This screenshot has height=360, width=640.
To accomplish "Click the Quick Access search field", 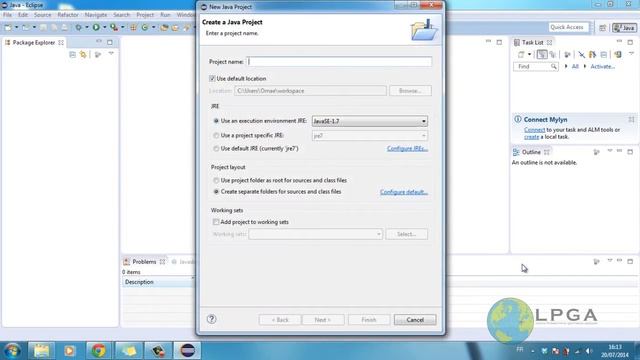I will click(569, 27).
